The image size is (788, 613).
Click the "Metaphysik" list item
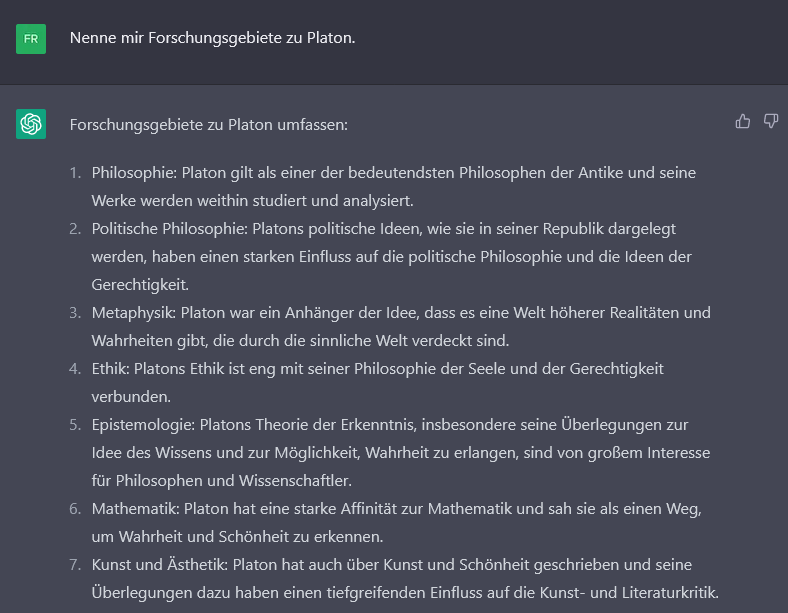click(401, 326)
